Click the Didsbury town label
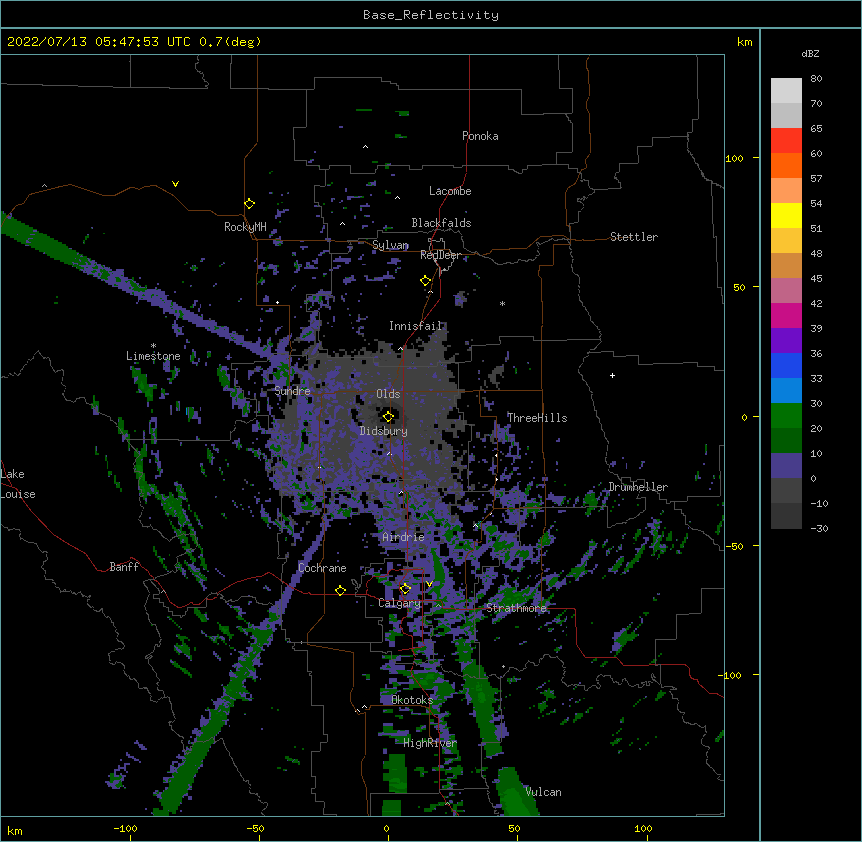 [384, 431]
